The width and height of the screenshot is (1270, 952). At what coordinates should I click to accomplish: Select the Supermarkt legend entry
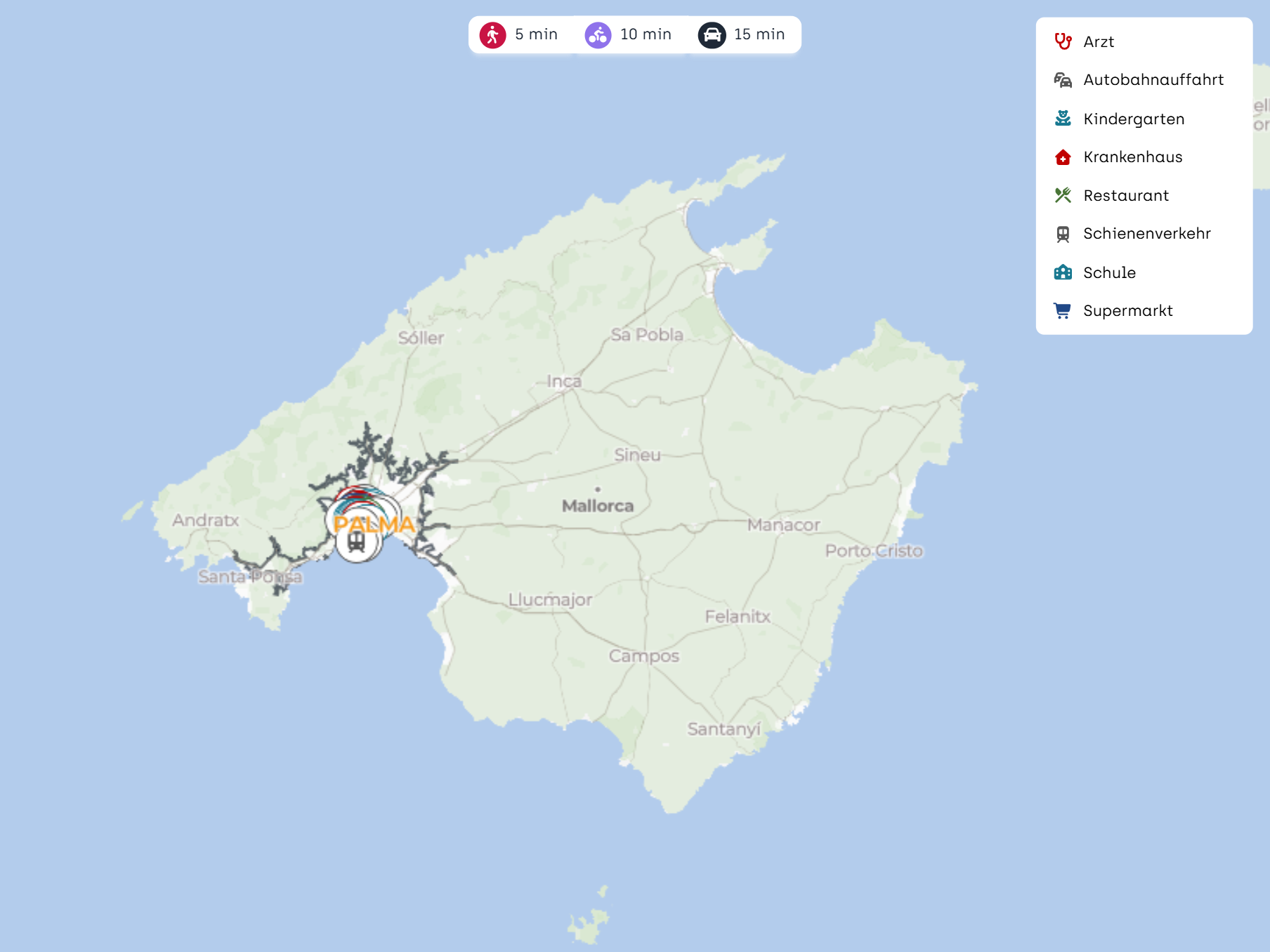click(1127, 310)
